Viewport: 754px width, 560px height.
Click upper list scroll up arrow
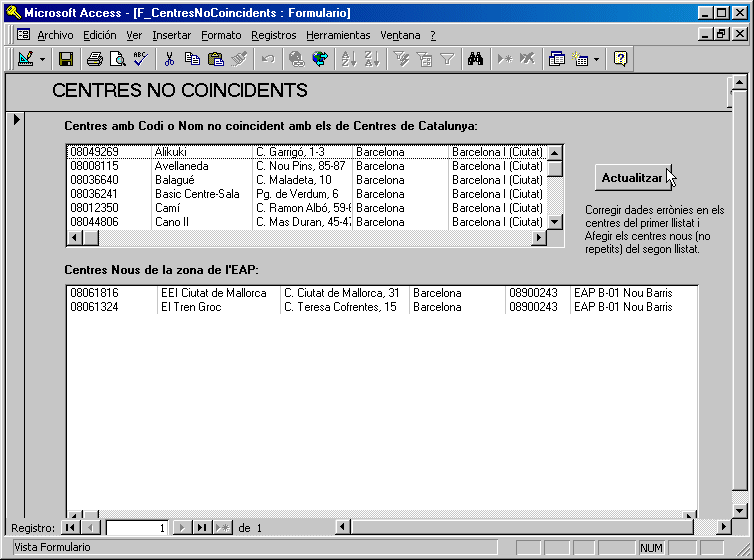[554, 153]
